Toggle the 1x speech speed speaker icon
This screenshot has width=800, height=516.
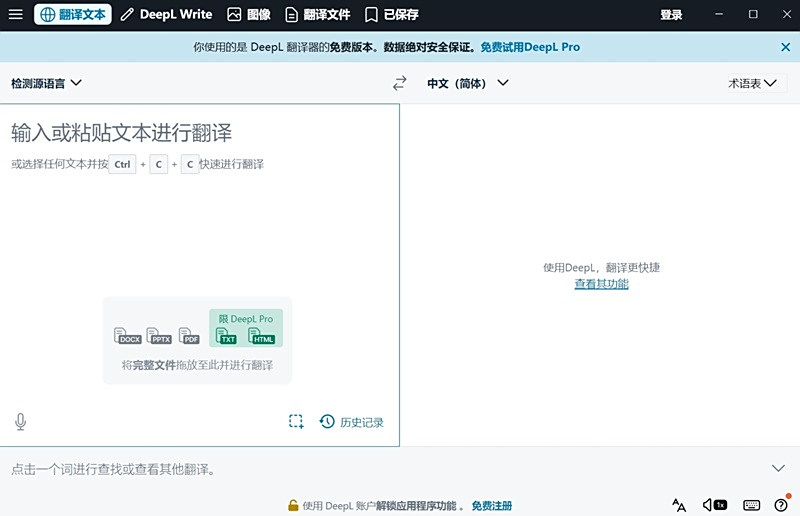pos(715,505)
